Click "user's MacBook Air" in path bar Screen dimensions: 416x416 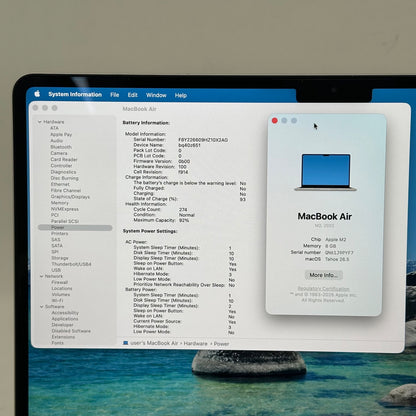(154, 343)
